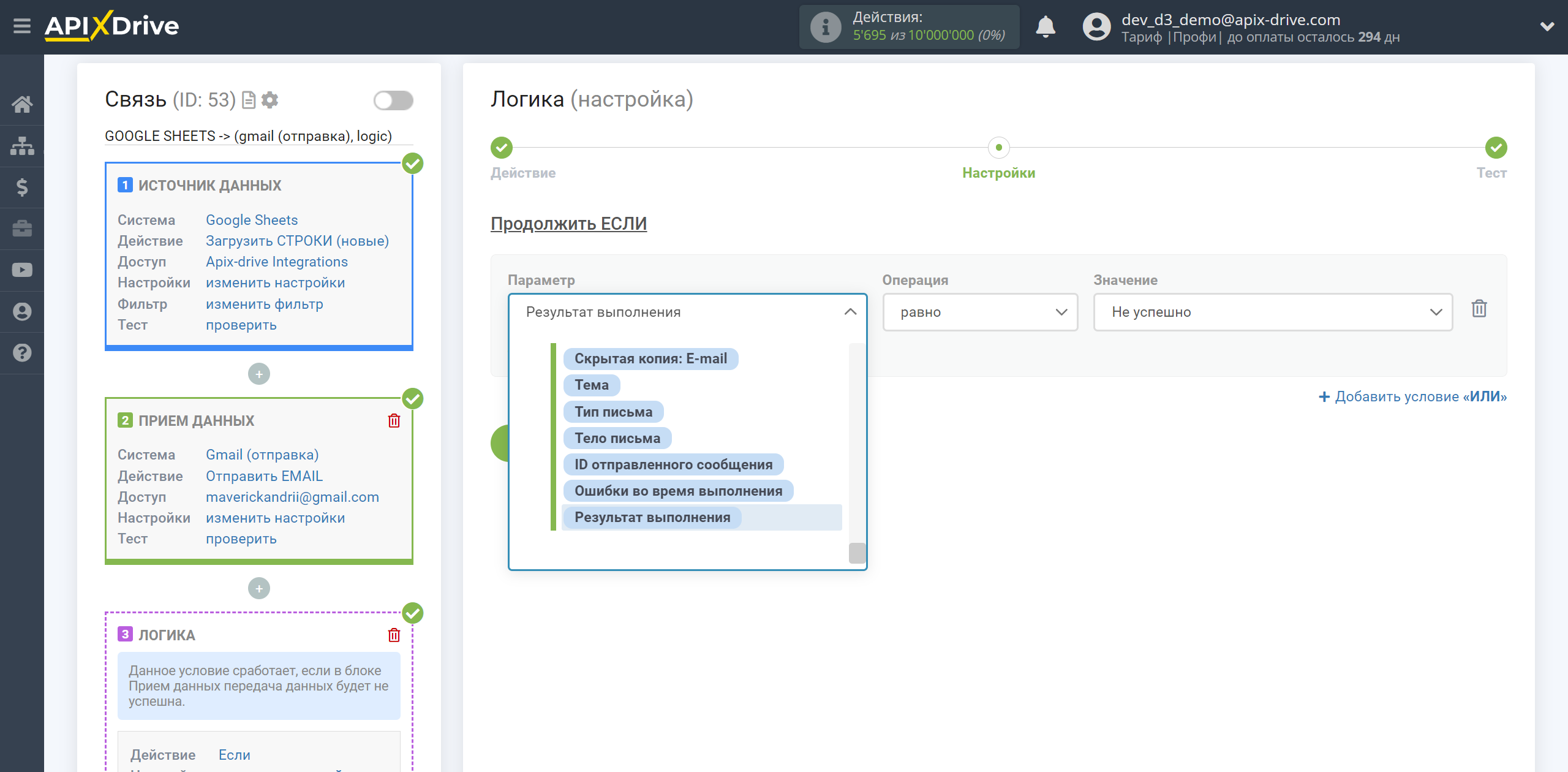Delete the Логика block
The image size is (1568, 772).
click(394, 635)
